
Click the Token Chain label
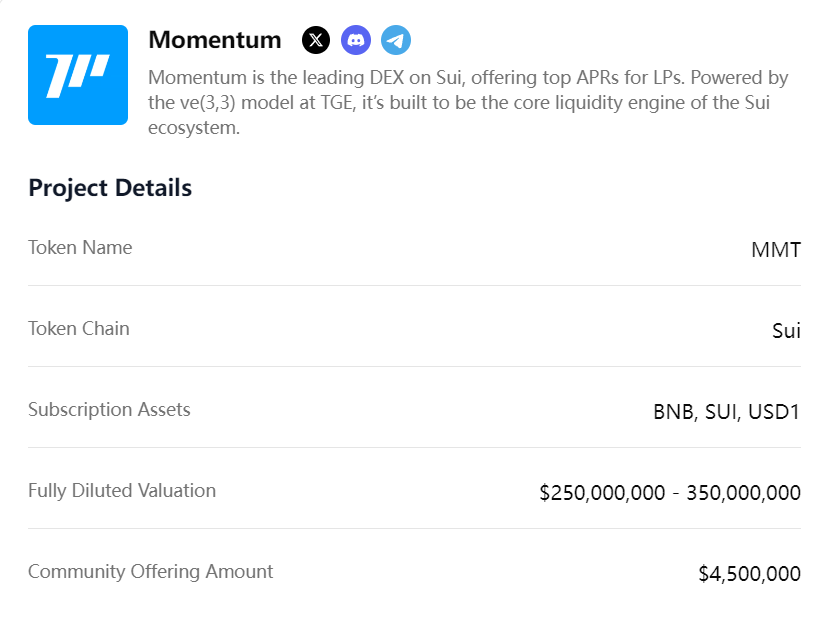(78, 328)
